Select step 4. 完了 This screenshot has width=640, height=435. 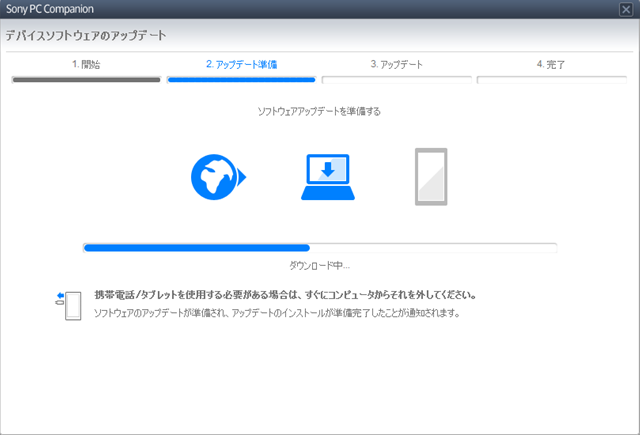[551, 64]
